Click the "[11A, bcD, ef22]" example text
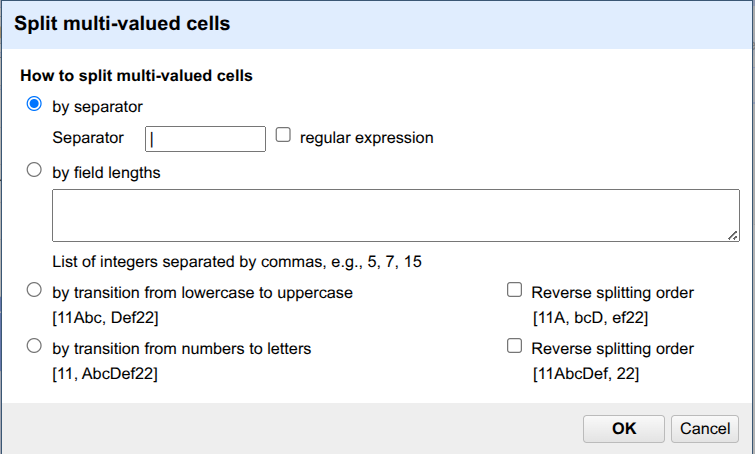755x454 pixels. [x=590, y=318]
